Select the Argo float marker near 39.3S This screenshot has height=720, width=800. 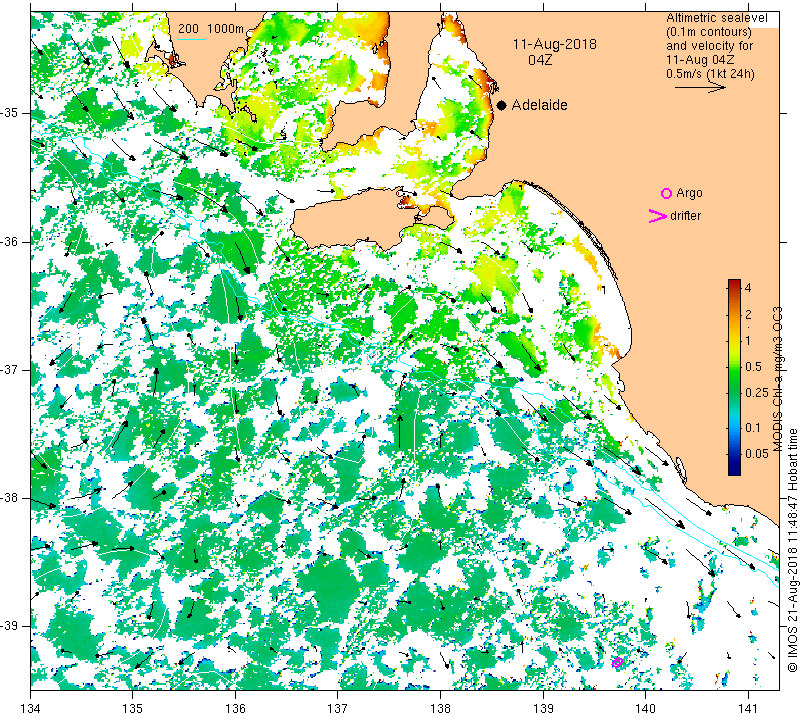point(617,663)
